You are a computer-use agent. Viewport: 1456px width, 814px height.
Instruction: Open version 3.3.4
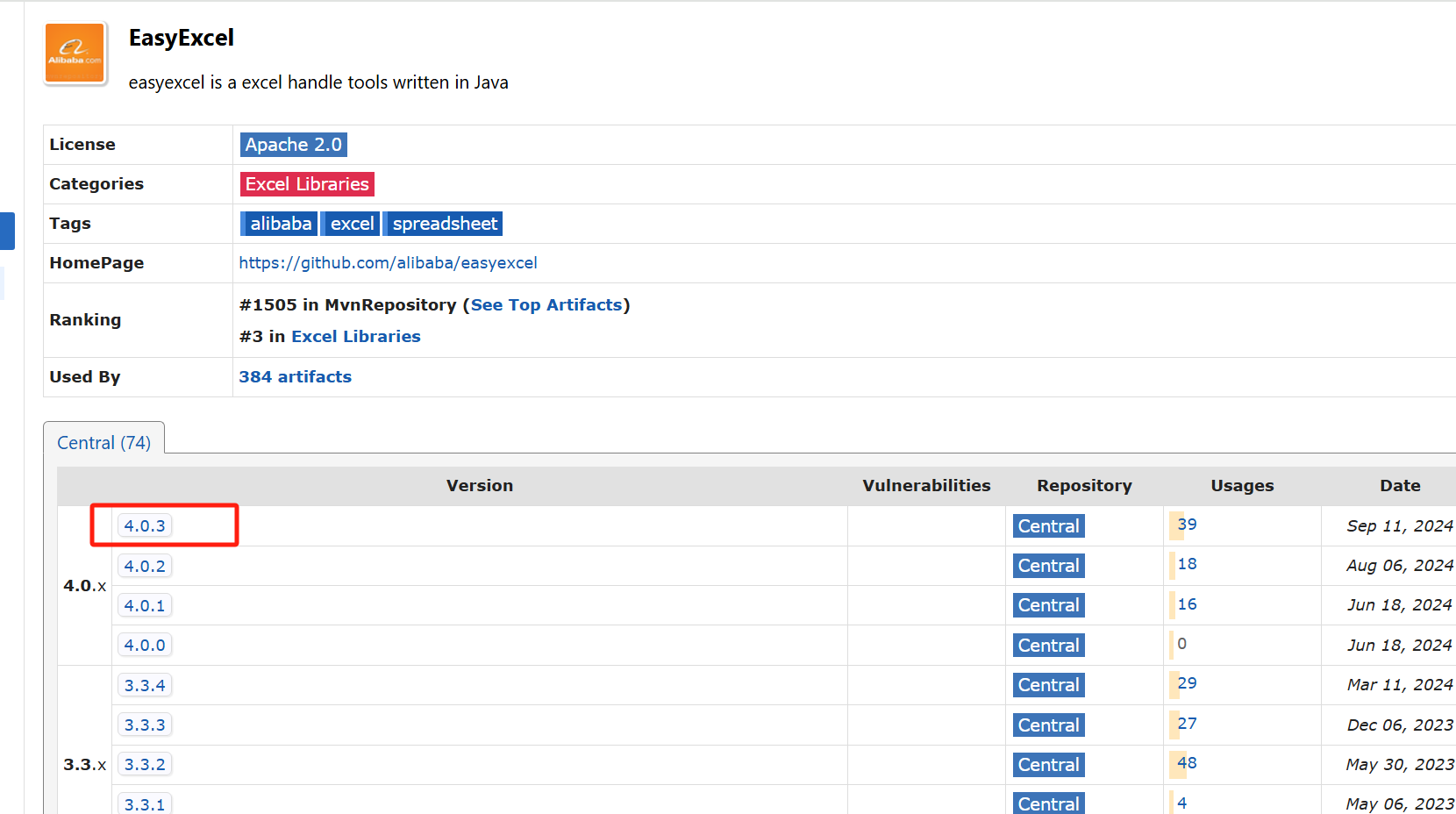coord(145,686)
